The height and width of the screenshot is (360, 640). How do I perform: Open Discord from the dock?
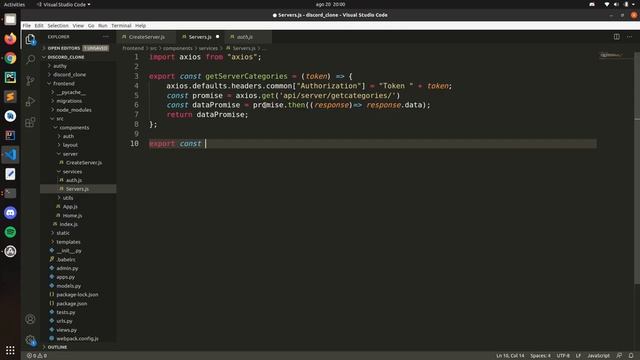click(x=10, y=213)
